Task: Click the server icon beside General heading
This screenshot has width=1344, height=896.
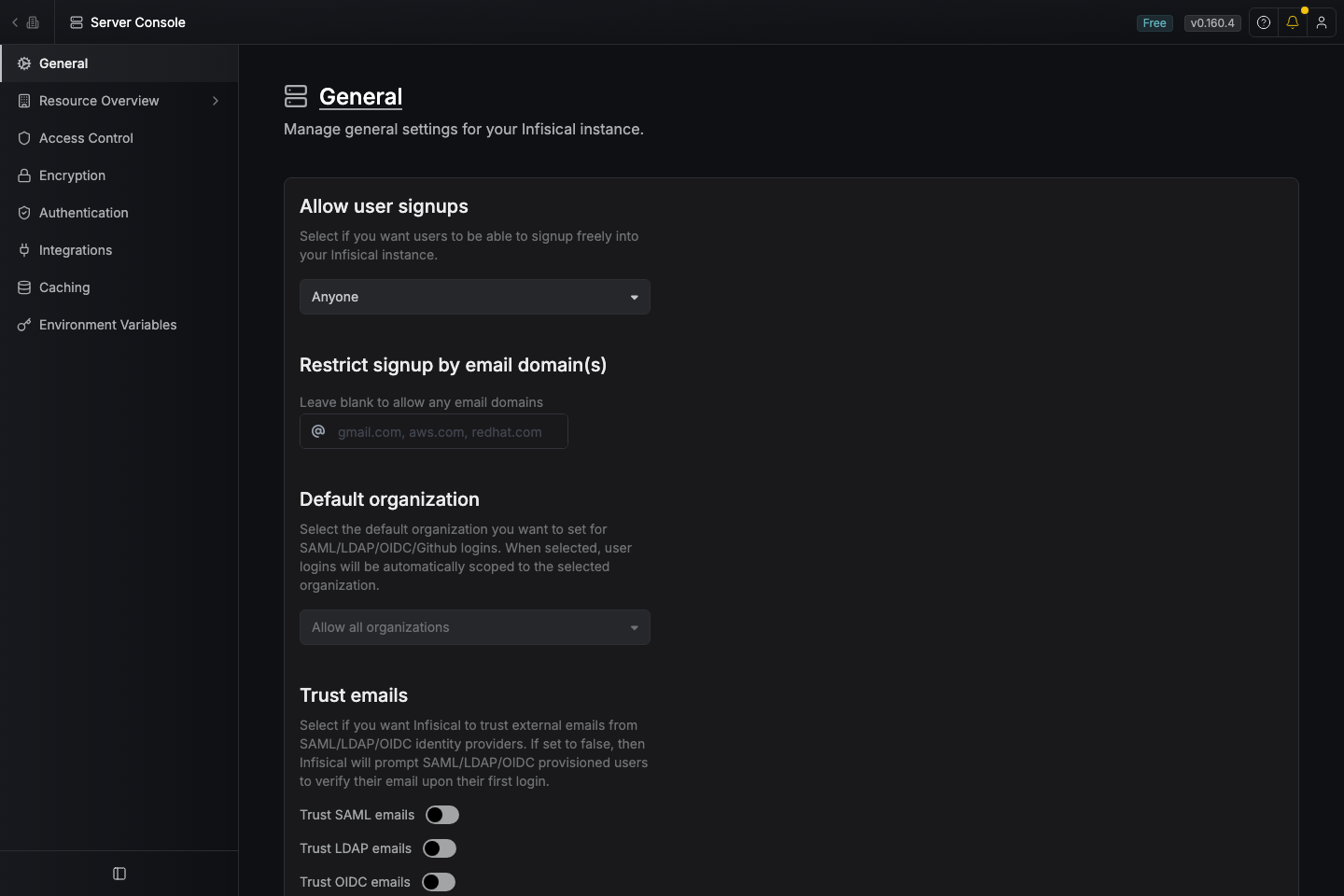Action: coord(296,96)
